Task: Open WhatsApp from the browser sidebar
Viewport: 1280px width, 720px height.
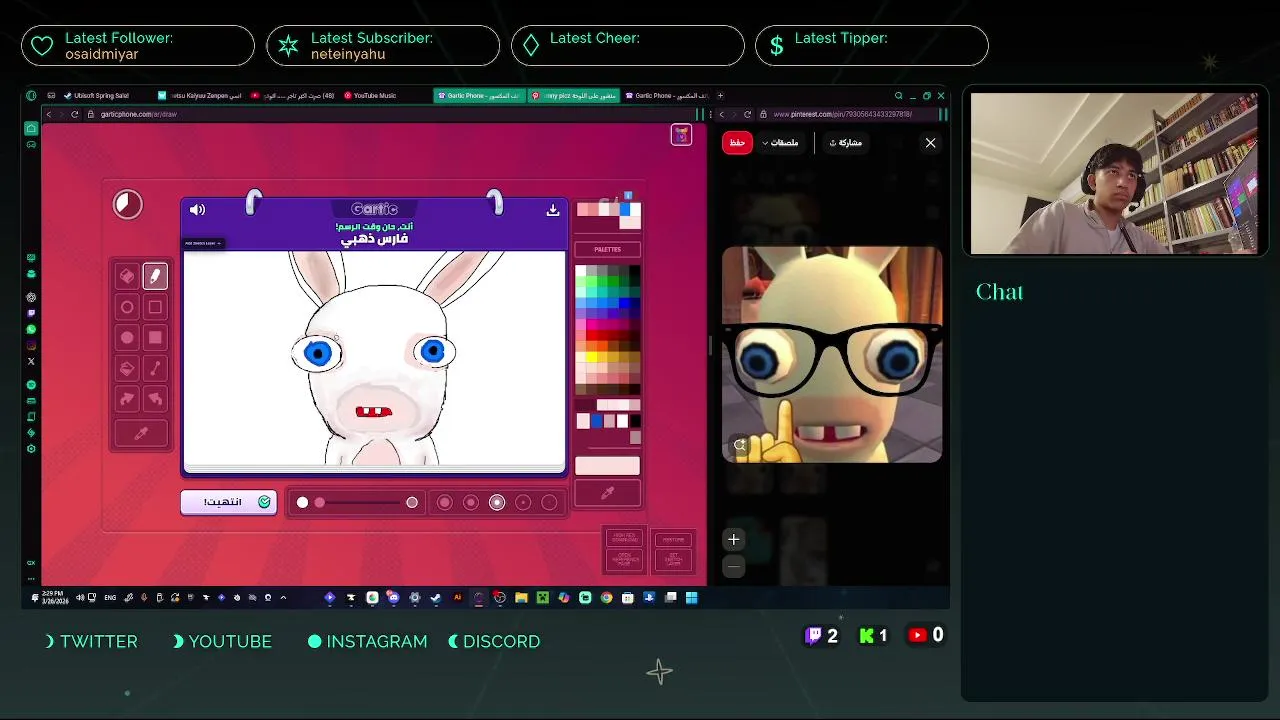Action: click(x=31, y=329)
